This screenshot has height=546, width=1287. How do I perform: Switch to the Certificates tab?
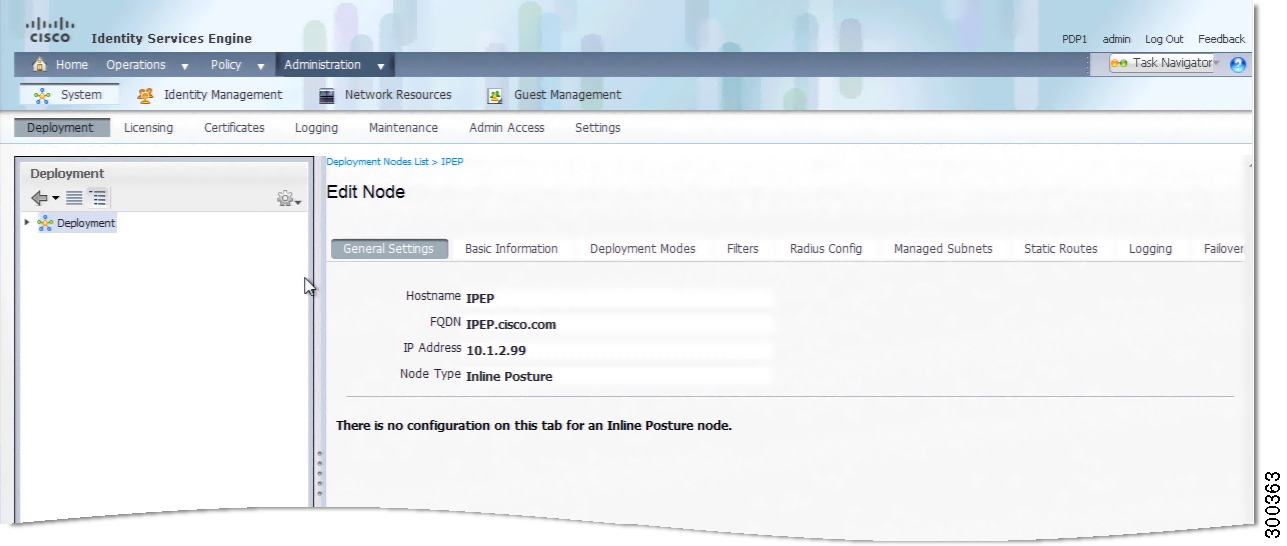(x=234, y=128)
